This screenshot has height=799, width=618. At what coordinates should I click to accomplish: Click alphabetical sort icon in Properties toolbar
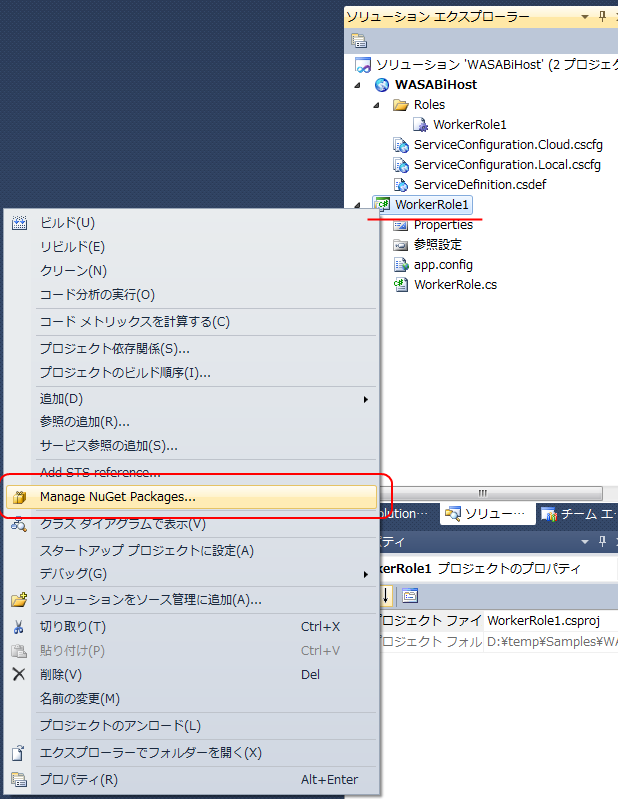(385, 595)
